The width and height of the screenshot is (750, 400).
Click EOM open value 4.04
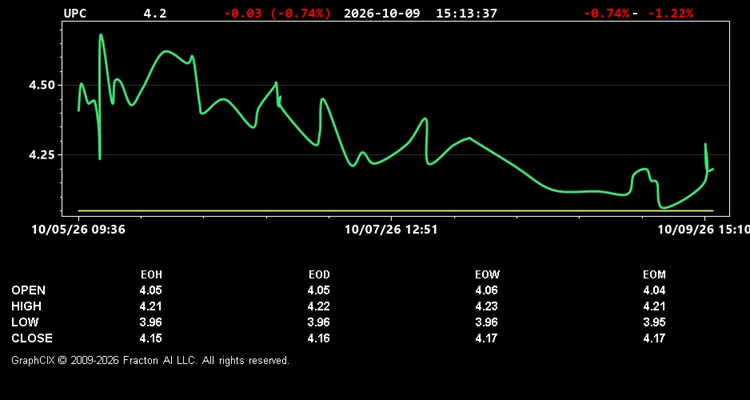pos(654,290)
